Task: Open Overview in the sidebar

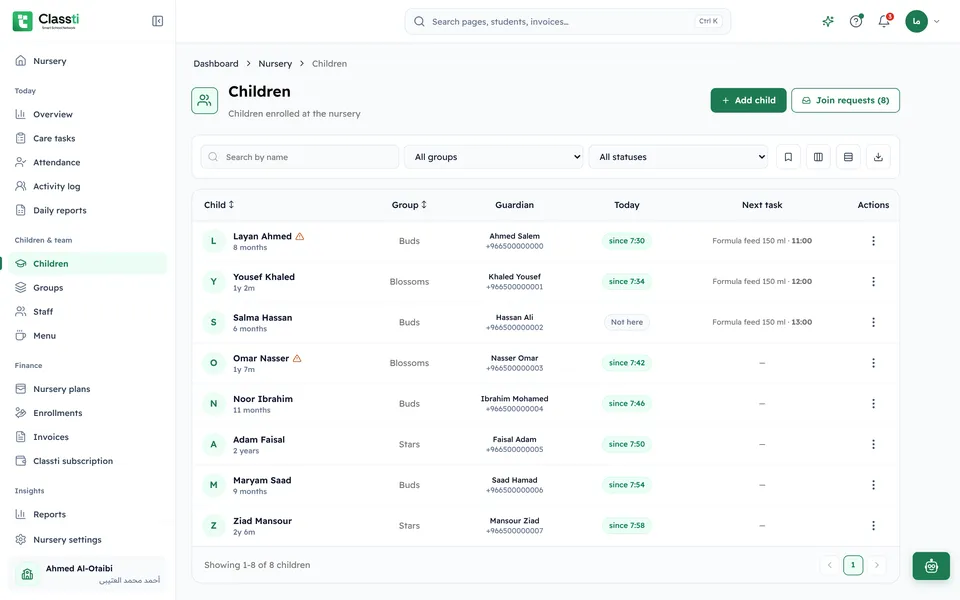Action: point(88,114)
